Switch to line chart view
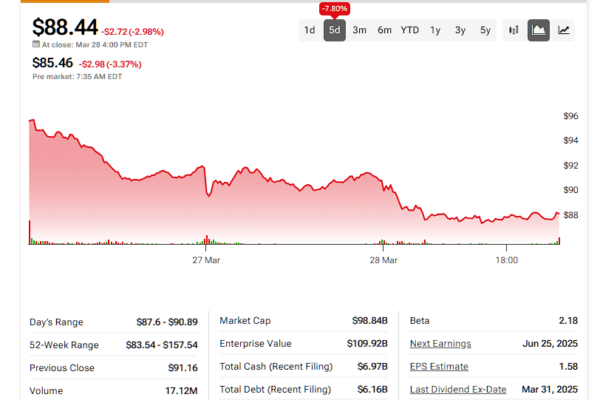The image size is (600, 400). coord(563,30)
